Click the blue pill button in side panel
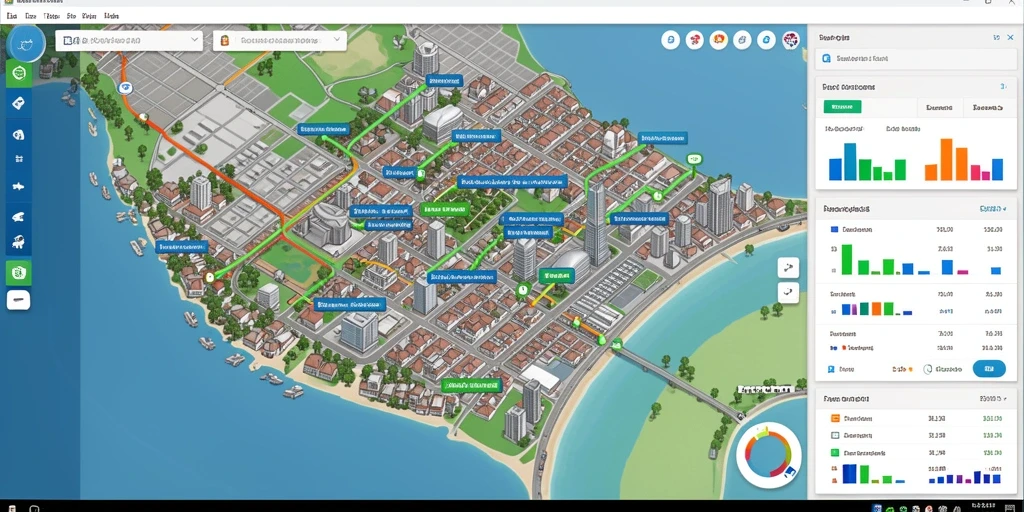This screenshot has height=512, width=1024. tap(989, 369)
